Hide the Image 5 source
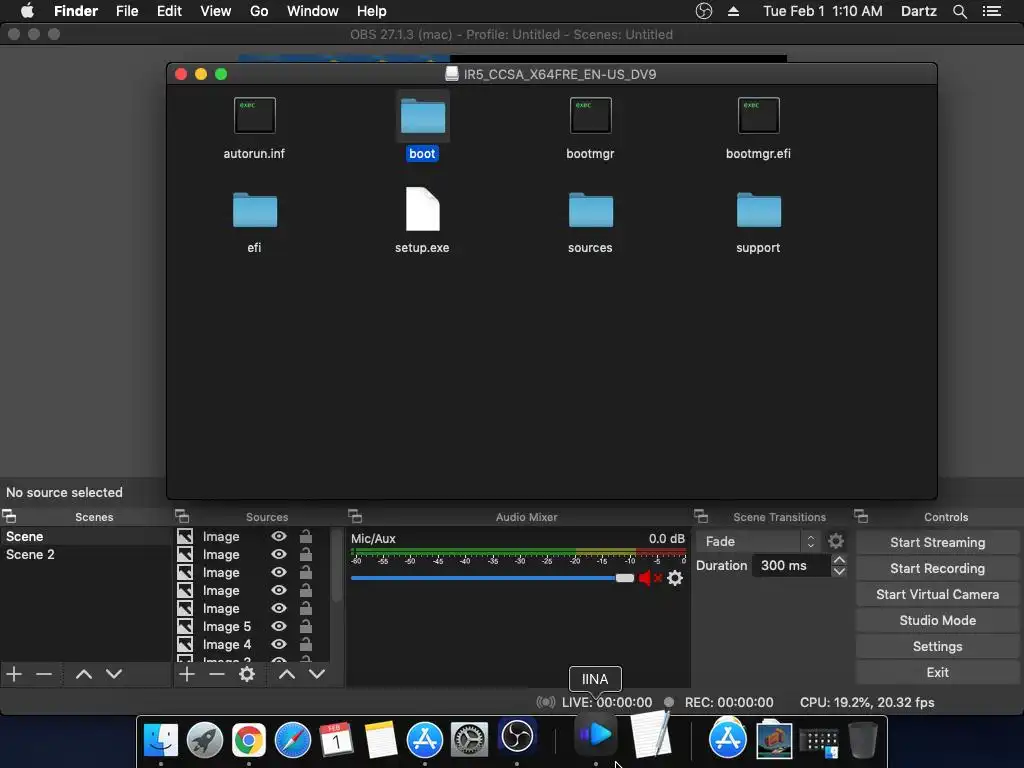1024x768 pixels. click(x=279, y=626)
